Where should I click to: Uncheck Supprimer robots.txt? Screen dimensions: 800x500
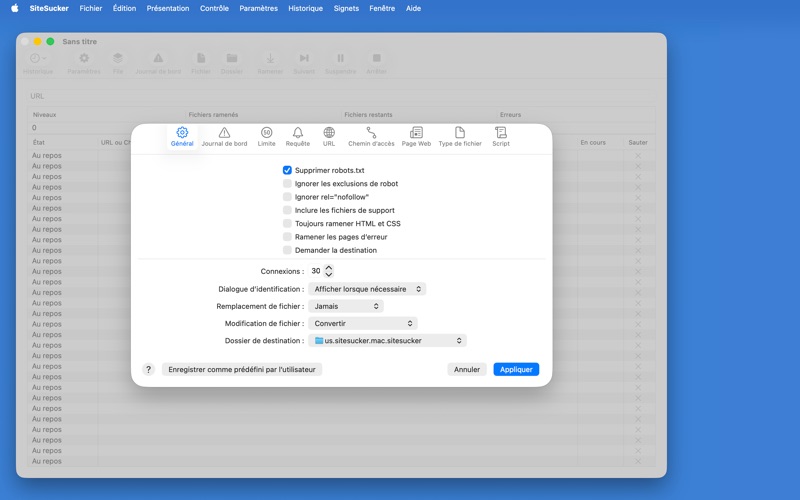pos(287,170)
